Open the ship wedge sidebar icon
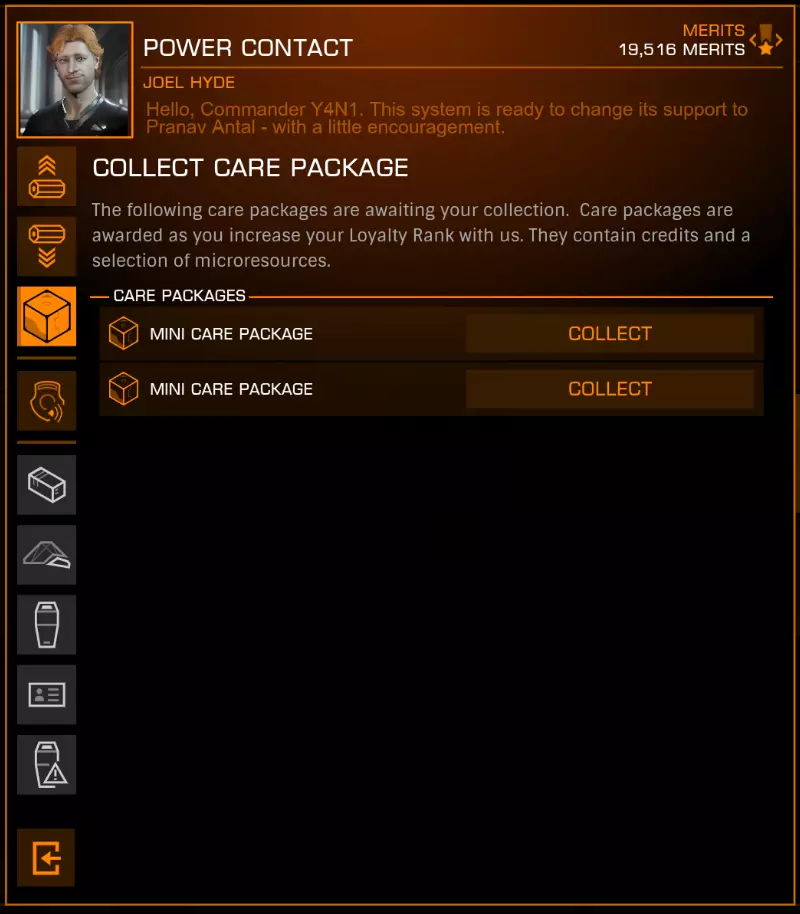 click(47, 555)
